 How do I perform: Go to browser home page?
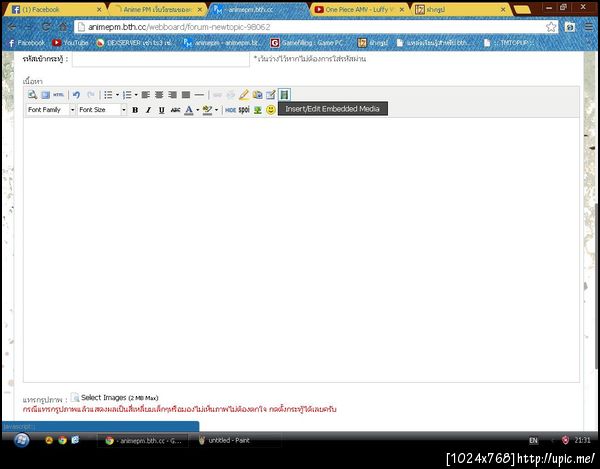(x=62, y=27)
